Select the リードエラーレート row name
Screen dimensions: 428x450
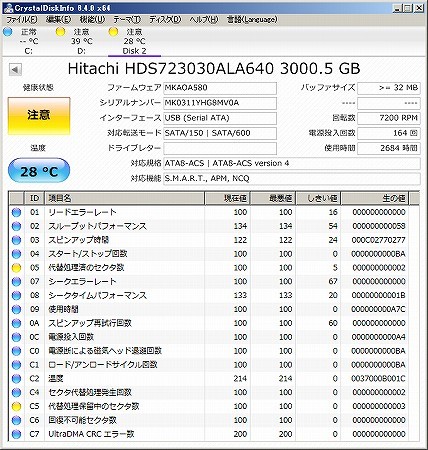(x=82, y=212)
